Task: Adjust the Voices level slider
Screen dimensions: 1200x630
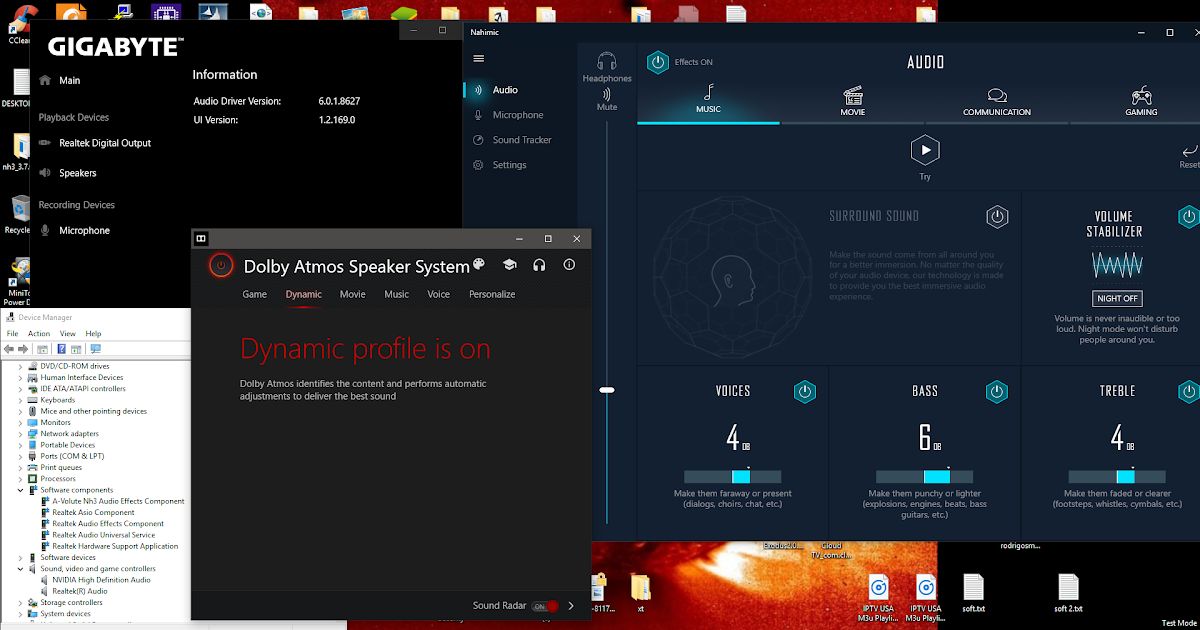Action: click(x=732, y=476)
